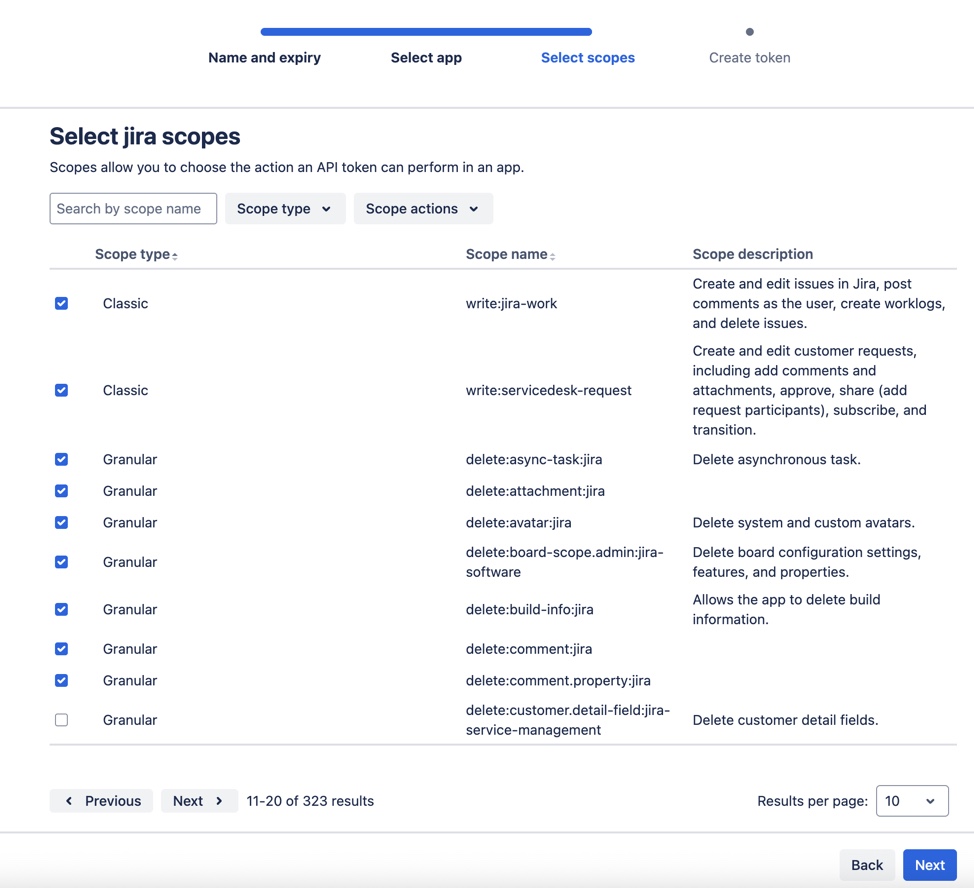Viewport: 974px width, 888px height.
Task: Go to Previous page of results
Action: coord(101,801)
